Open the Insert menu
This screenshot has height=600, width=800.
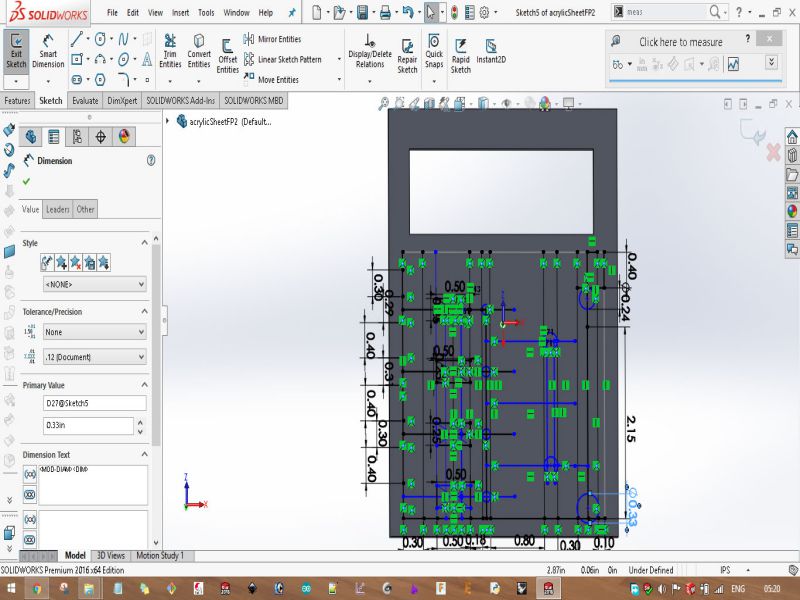(180, 13)
